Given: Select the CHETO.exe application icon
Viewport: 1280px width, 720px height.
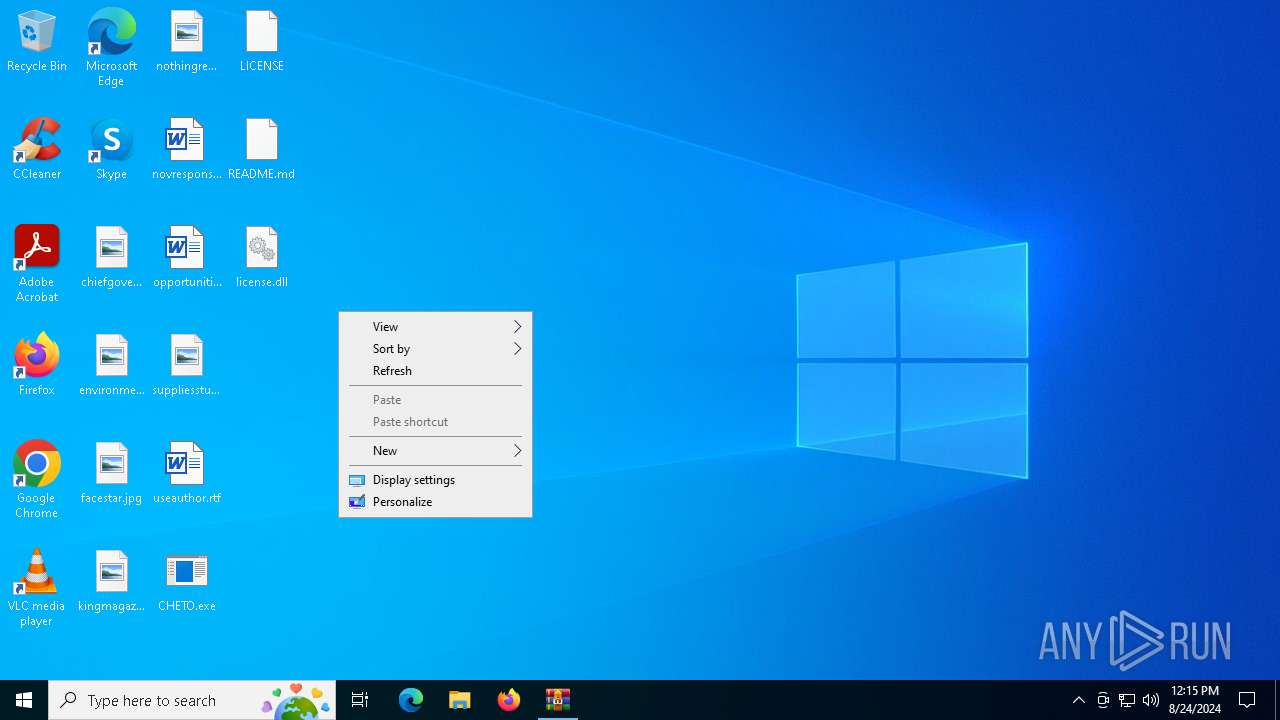Looking at the screenshot, I should [186, 582].
